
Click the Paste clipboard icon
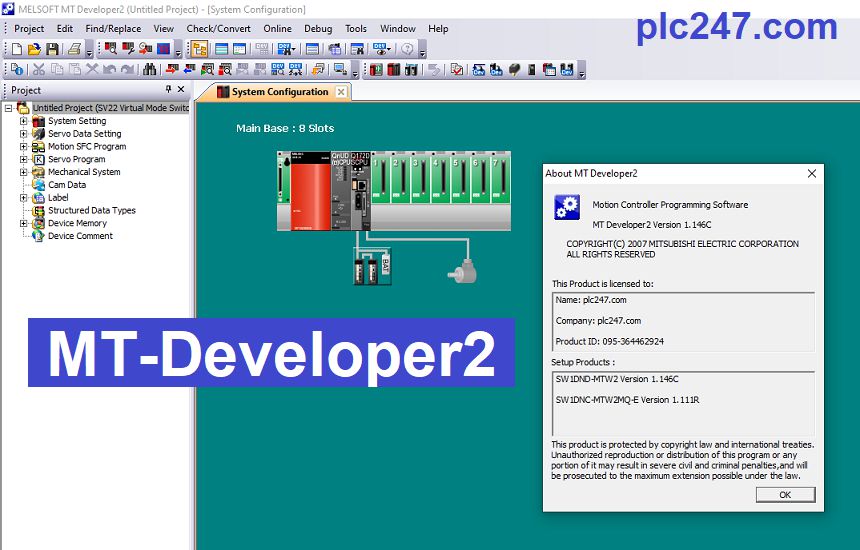click(75, 70)
